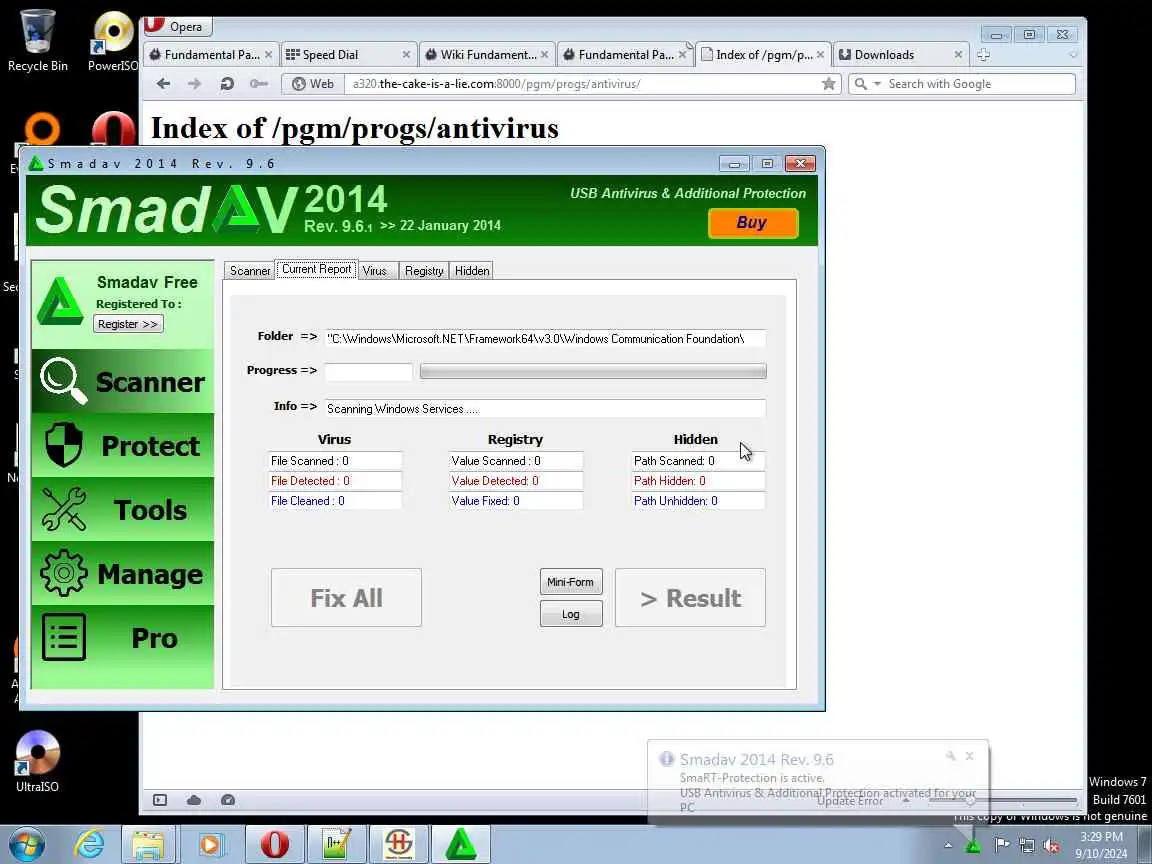Open the Pro section with list icon
The image size is (1152, 864).
[123, 637]
